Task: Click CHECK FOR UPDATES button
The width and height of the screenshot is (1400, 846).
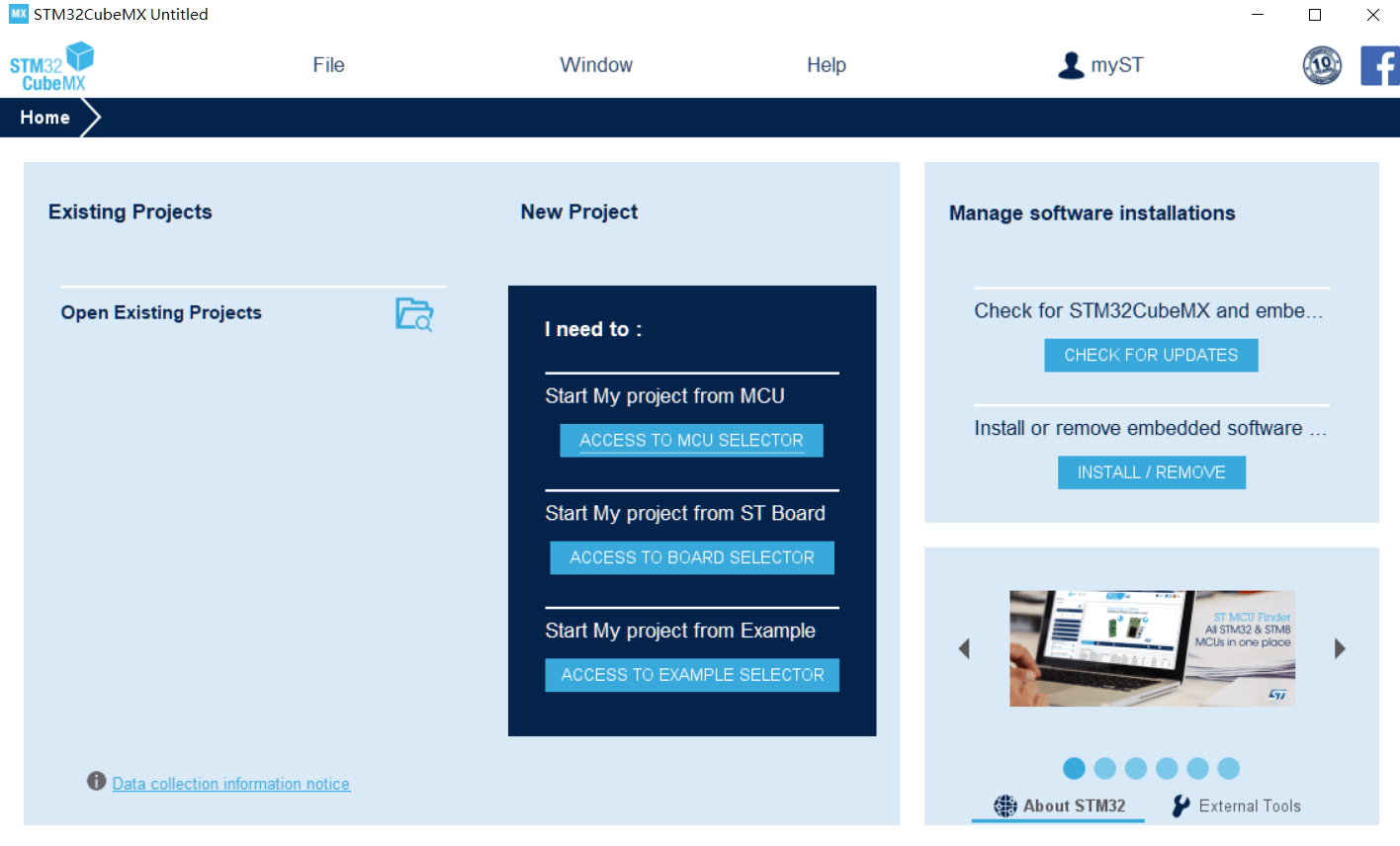Action: (x=1151, y=356)
